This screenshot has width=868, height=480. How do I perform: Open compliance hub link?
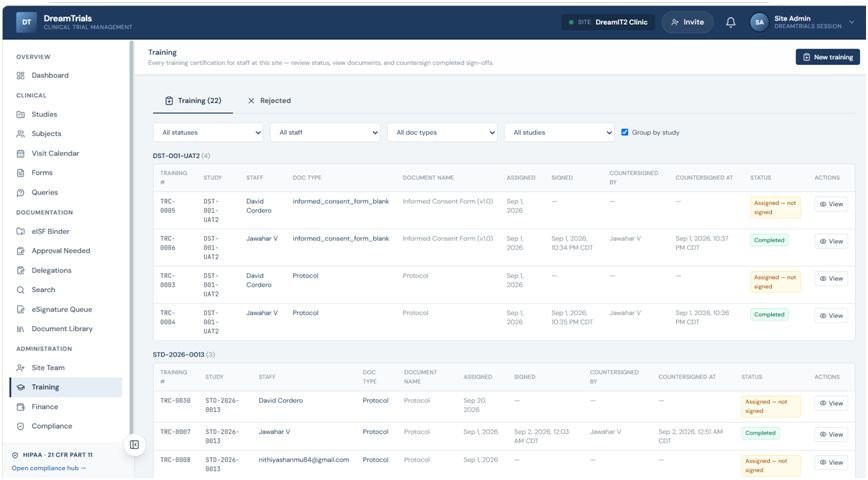(x=49, y=468)
